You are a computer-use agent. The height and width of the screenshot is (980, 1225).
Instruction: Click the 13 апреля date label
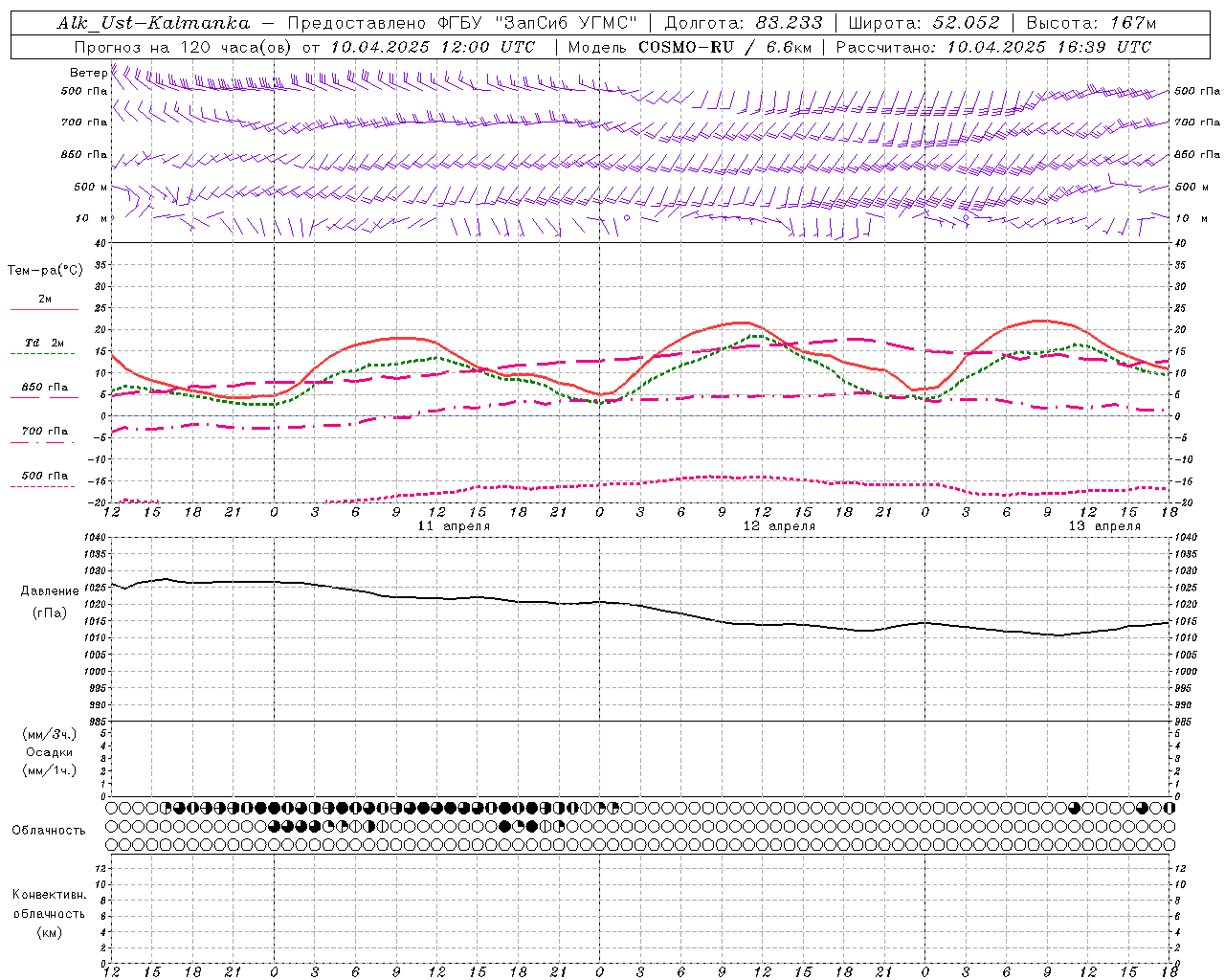click(1104, 526)
